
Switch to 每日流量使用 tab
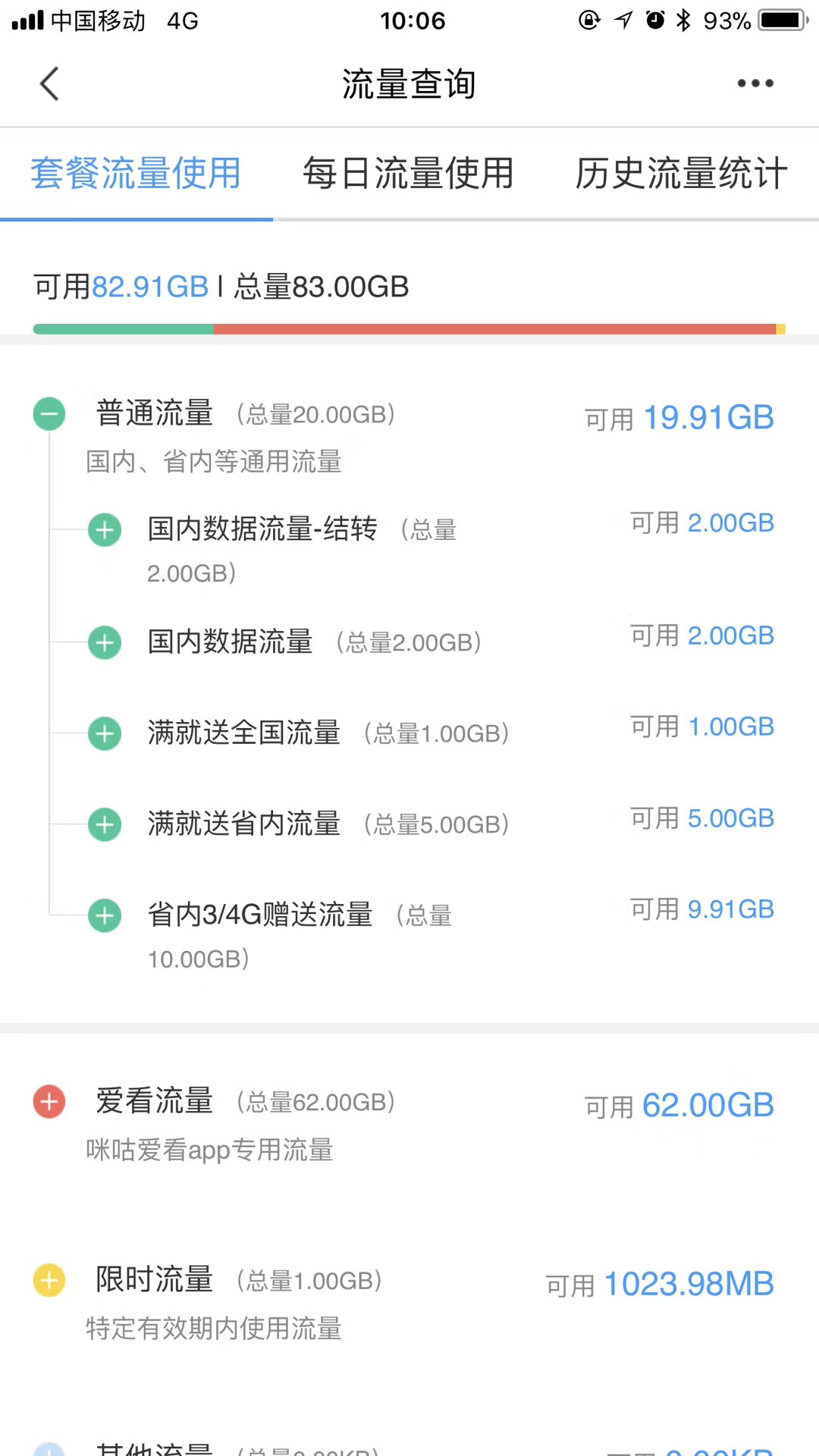tap(409, 174)
